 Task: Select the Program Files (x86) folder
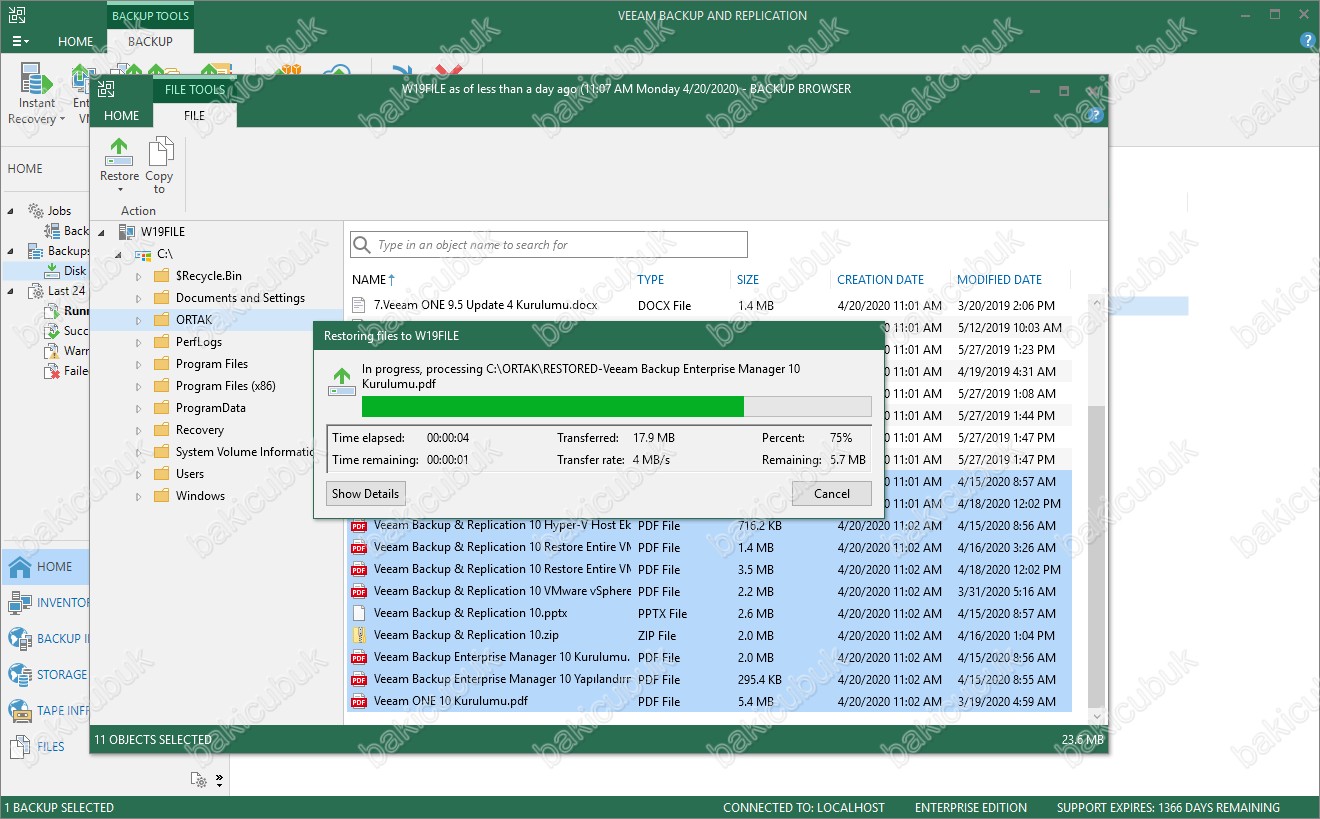225,386
